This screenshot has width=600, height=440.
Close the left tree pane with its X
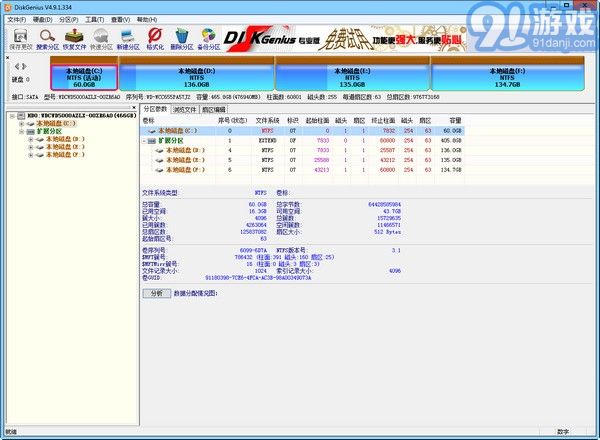point(134,108)
